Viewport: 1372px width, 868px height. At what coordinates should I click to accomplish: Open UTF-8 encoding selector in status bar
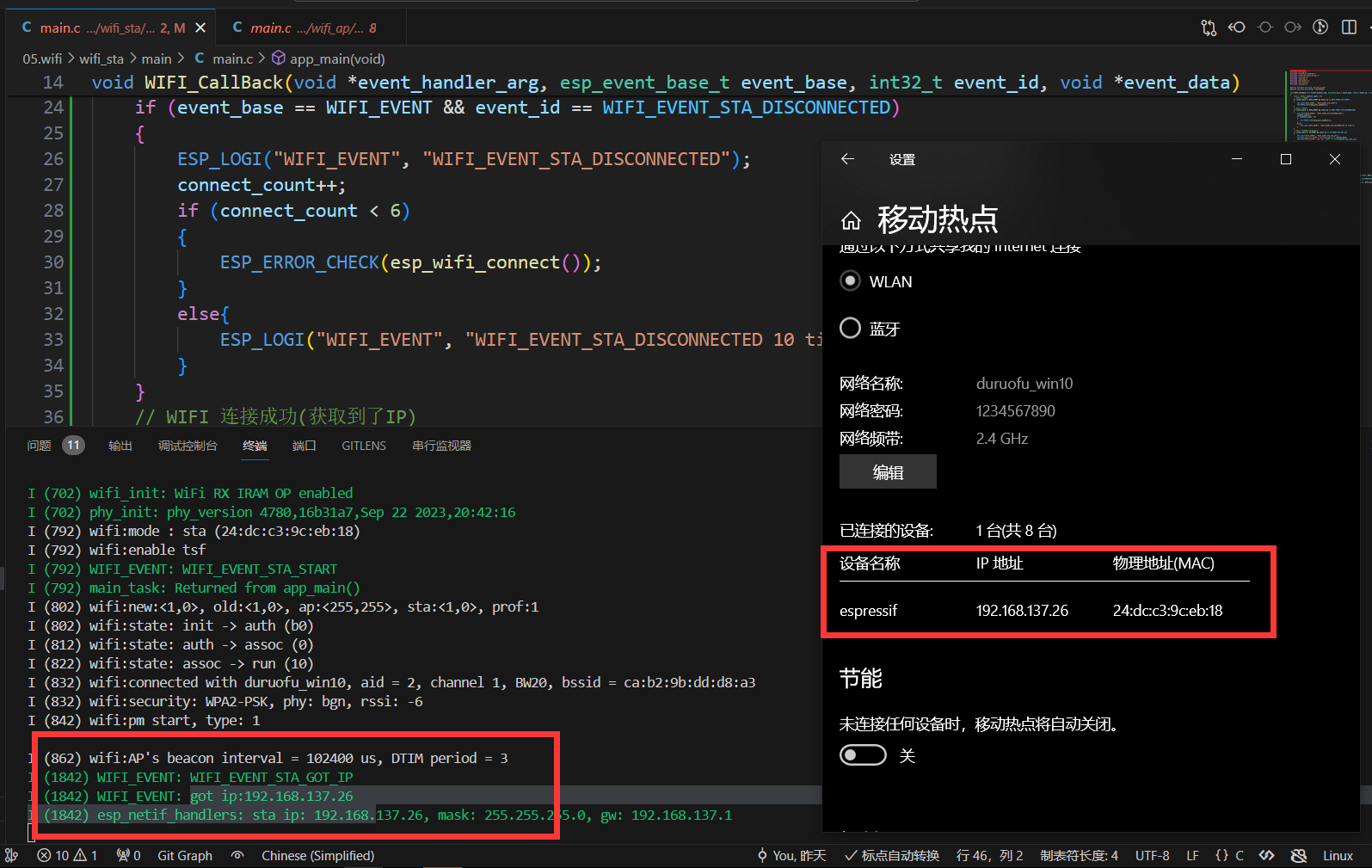click(x=1152, y=855)
